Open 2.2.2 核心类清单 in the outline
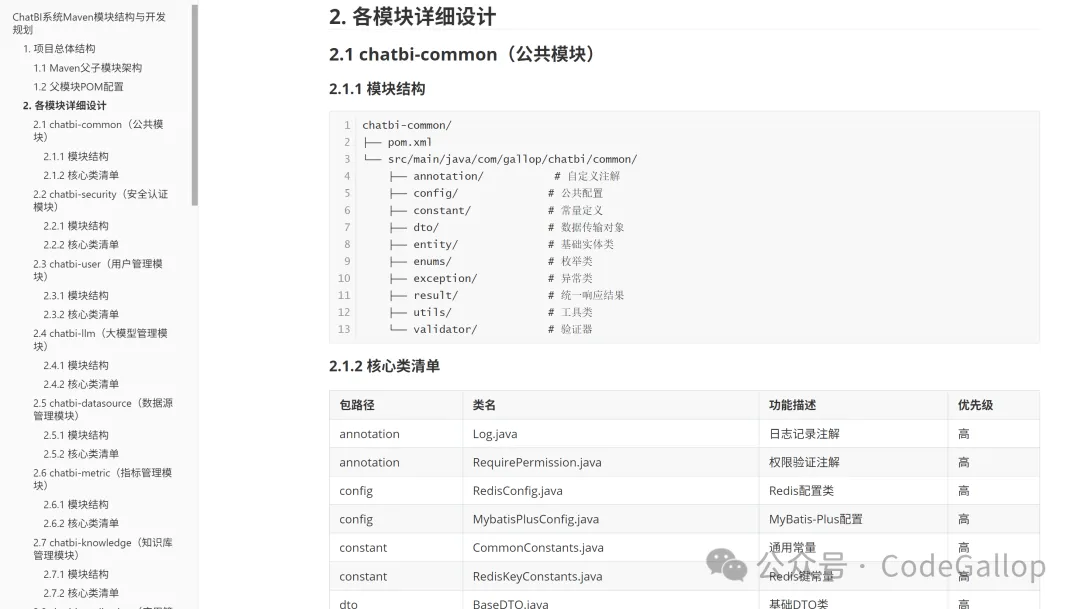 (81, 245)
